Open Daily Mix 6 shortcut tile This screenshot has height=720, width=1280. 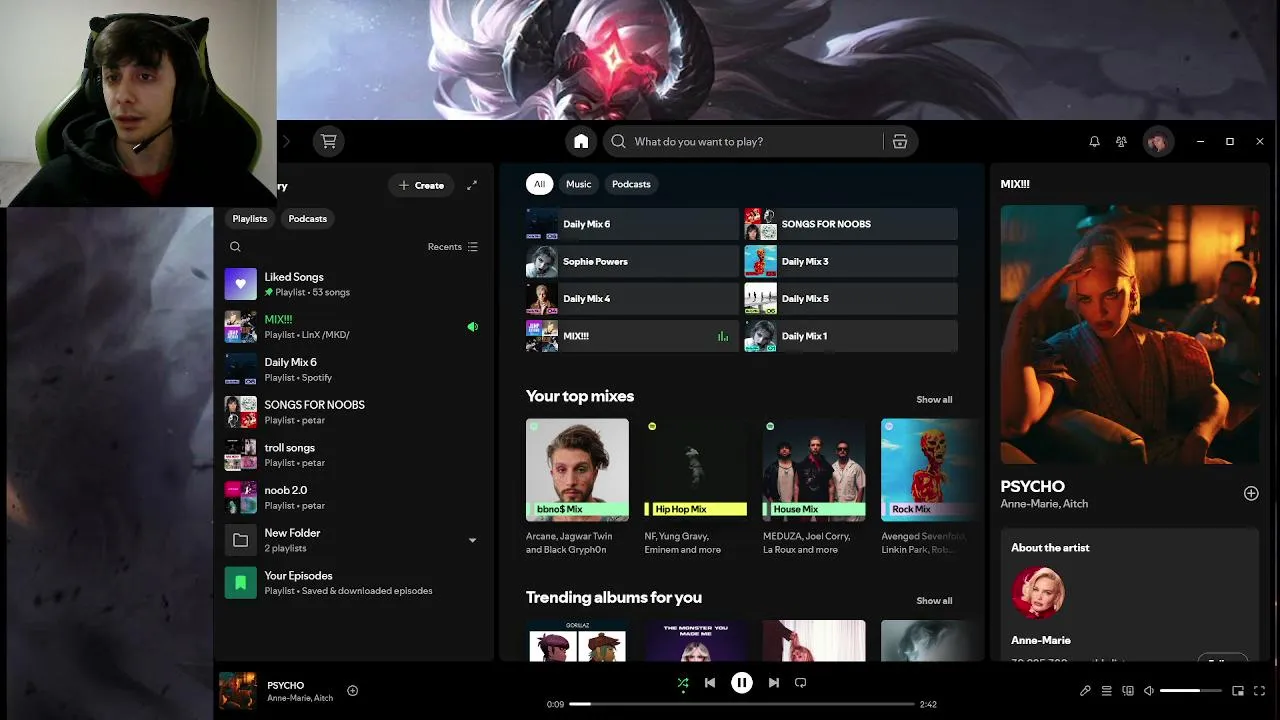tap(632, 224)
